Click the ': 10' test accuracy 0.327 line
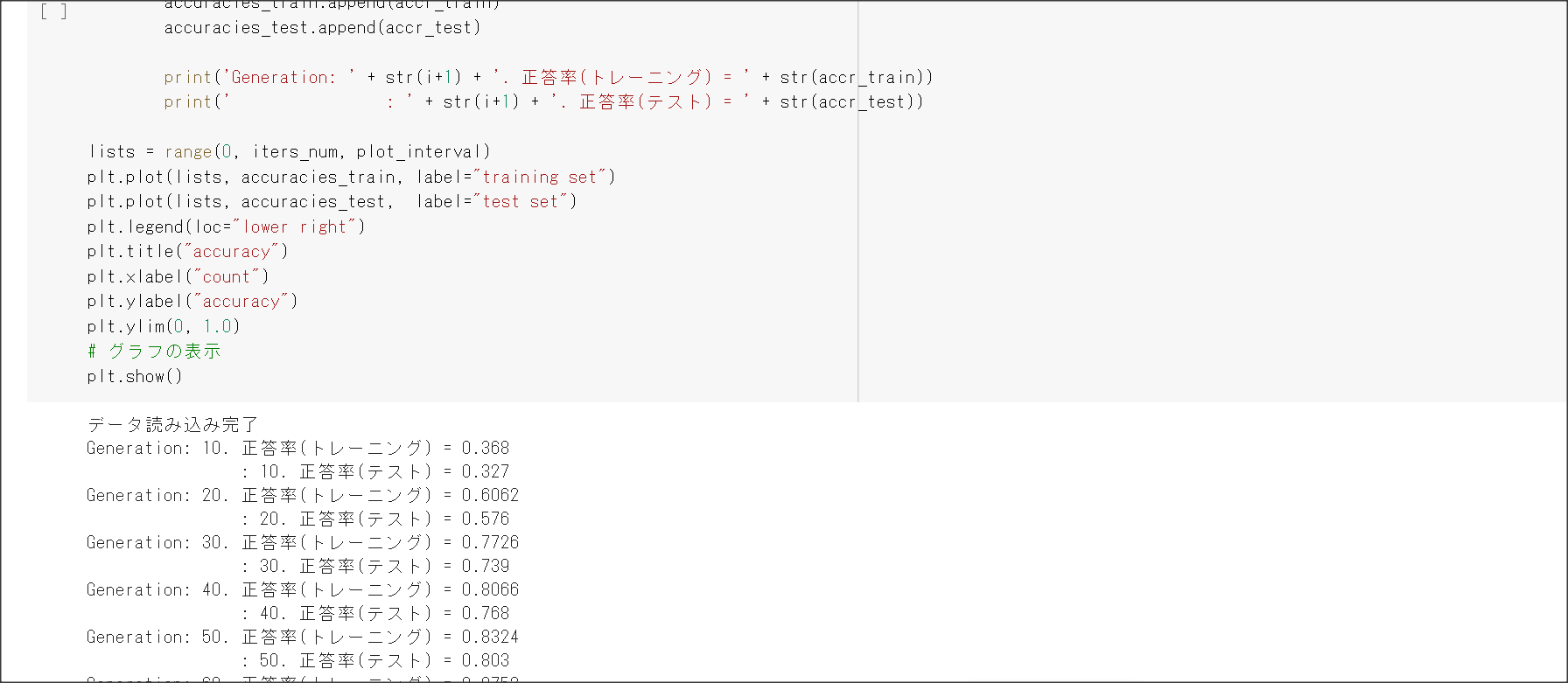The height and width of the screenshot is (683, 1568). click(x=375, y=471)
